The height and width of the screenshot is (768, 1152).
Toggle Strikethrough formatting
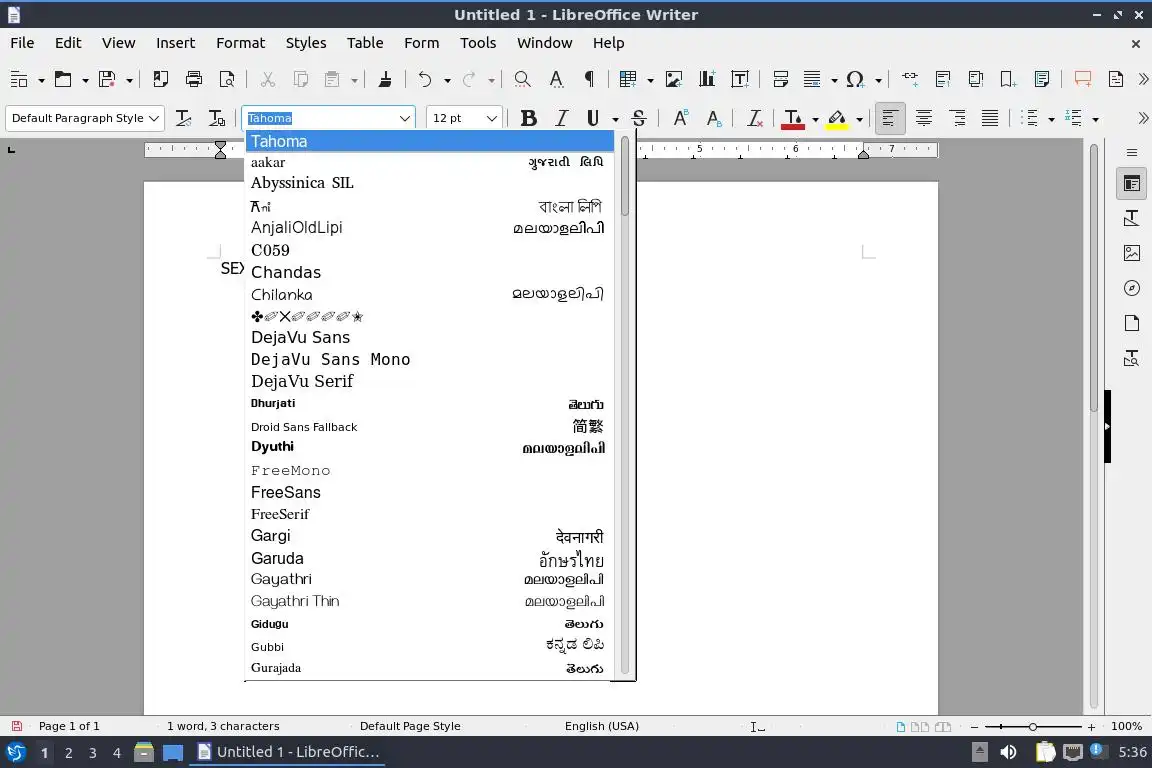(638, 118)
